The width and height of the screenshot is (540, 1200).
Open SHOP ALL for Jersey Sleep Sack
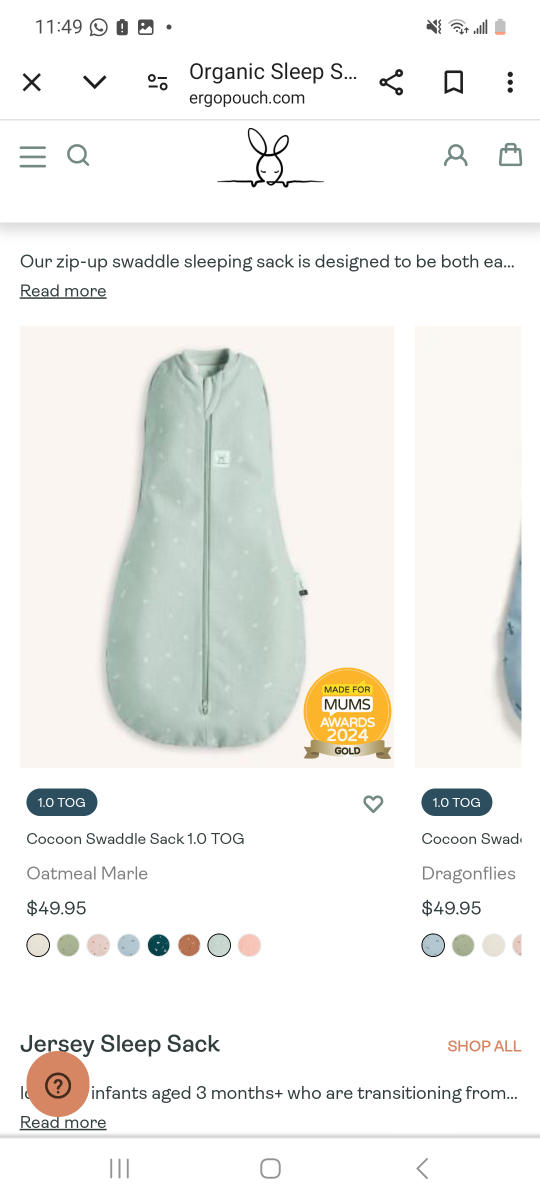point(484,1046)
